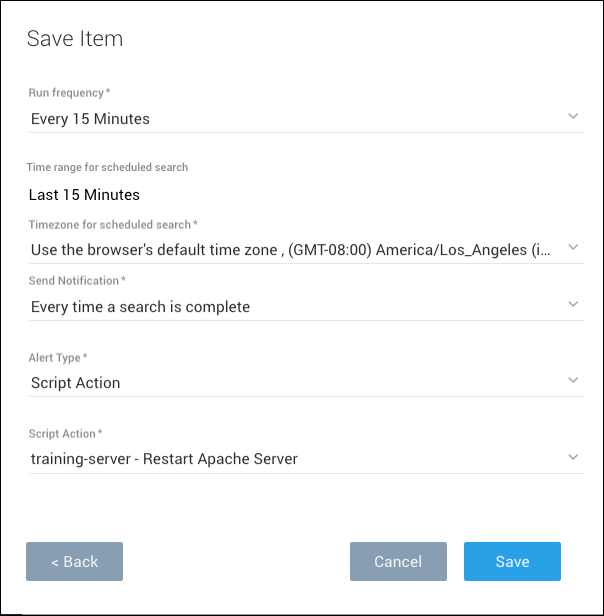The height and width of the screenshot is (616, 604).
Task: Click the Timezone field chevron arrow
Action: point(573,246)
